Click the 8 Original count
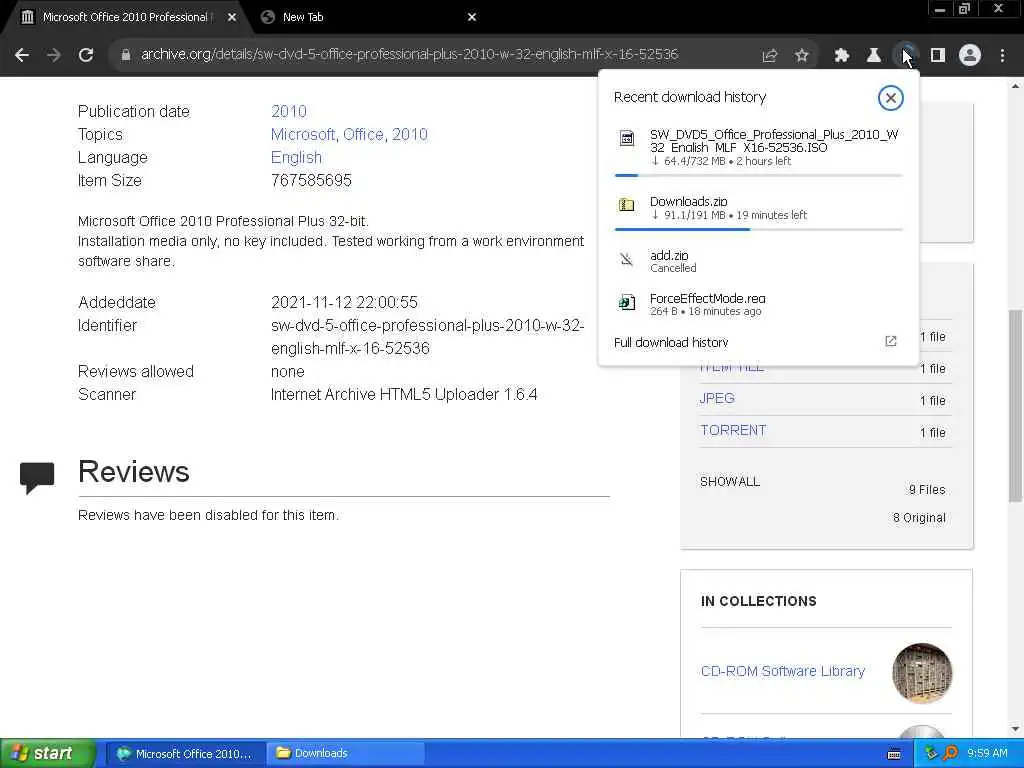1024x768 pixels. [919, 518]
